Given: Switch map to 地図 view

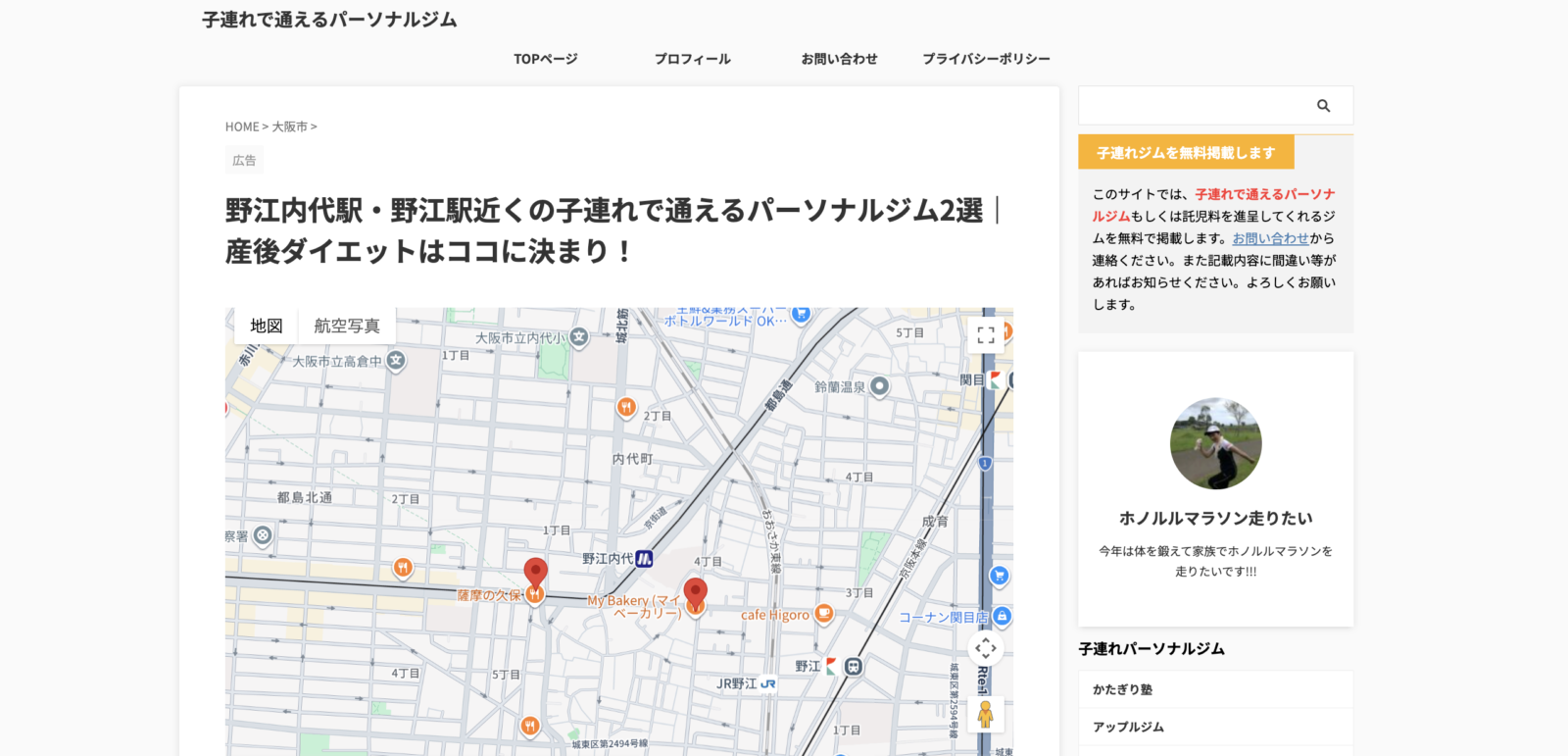Looking at the screenshot, I should (267, 326).
